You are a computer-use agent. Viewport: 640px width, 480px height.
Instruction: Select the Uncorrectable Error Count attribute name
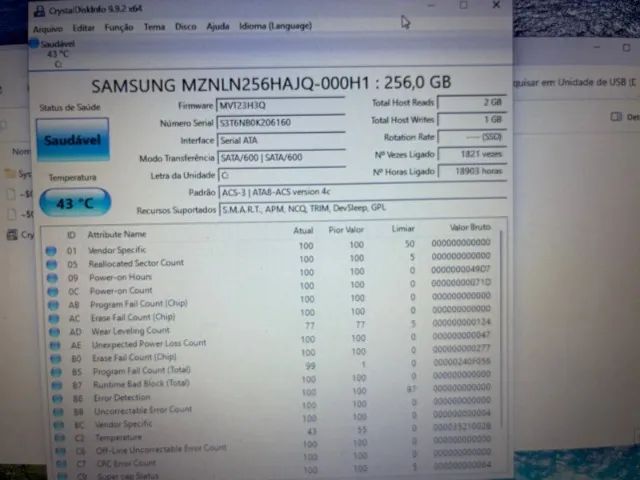pyautogui.click(x=143, y=411)
